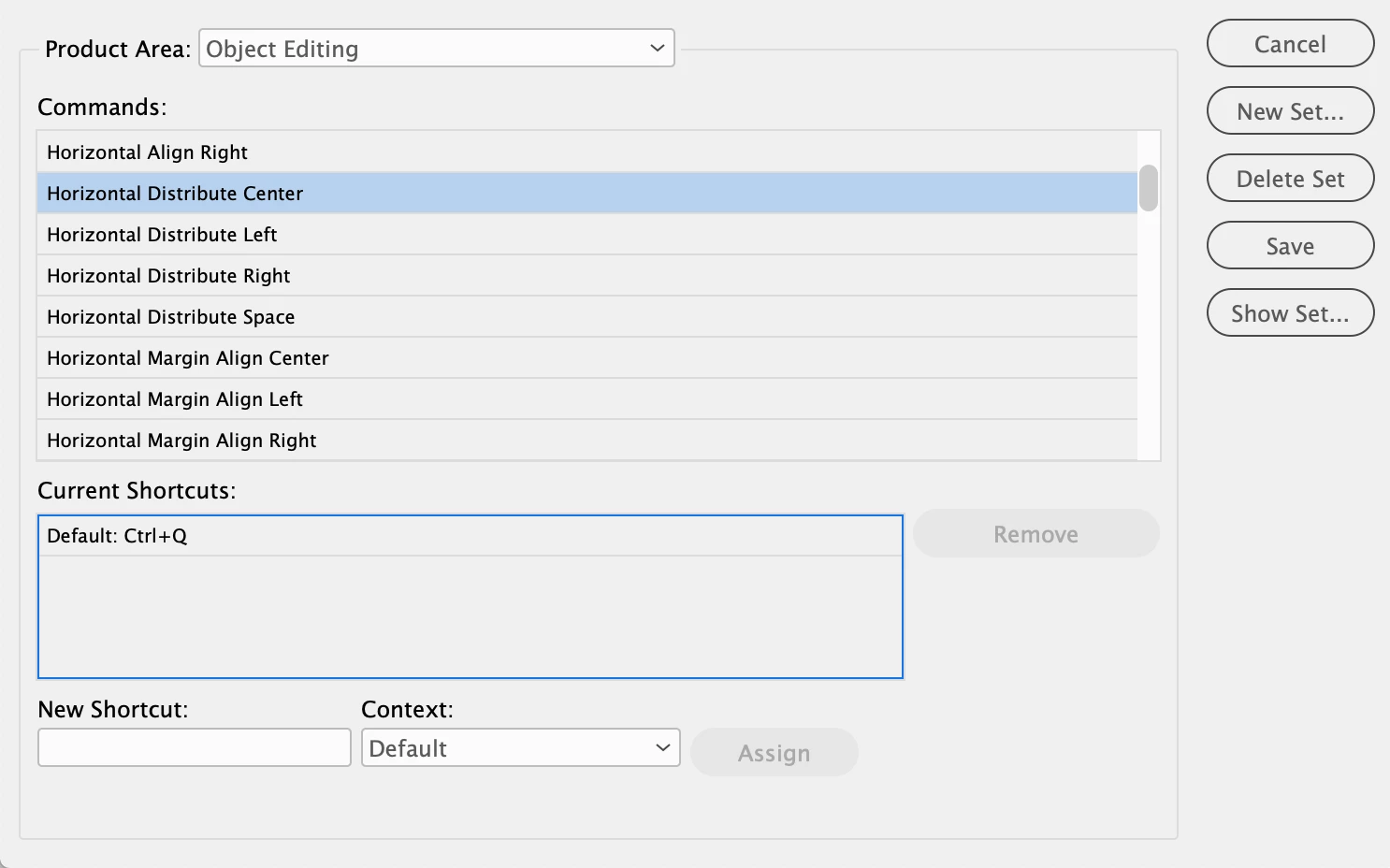Open Show Set list
Image resolution: width=1390 pixels, height=868 pixels.
pyautogui.click(x=1290, y=313)
